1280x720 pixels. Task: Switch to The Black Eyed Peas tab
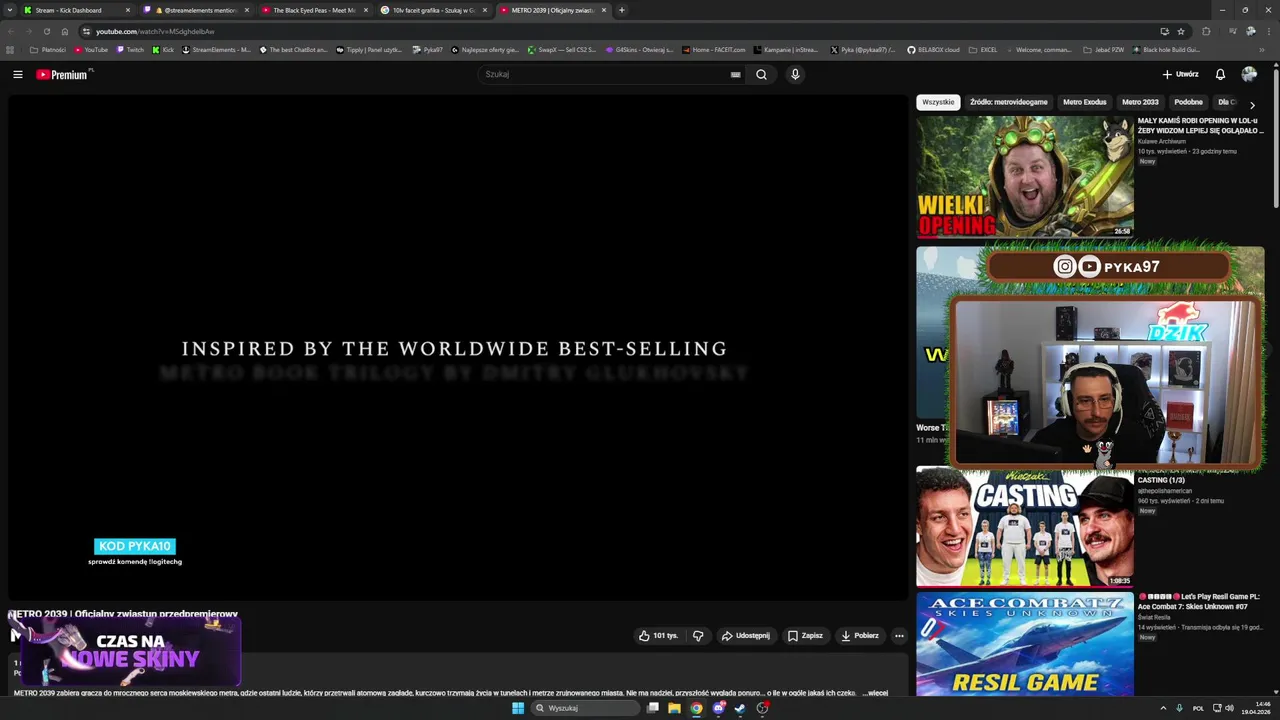click(x=315, y=10)
